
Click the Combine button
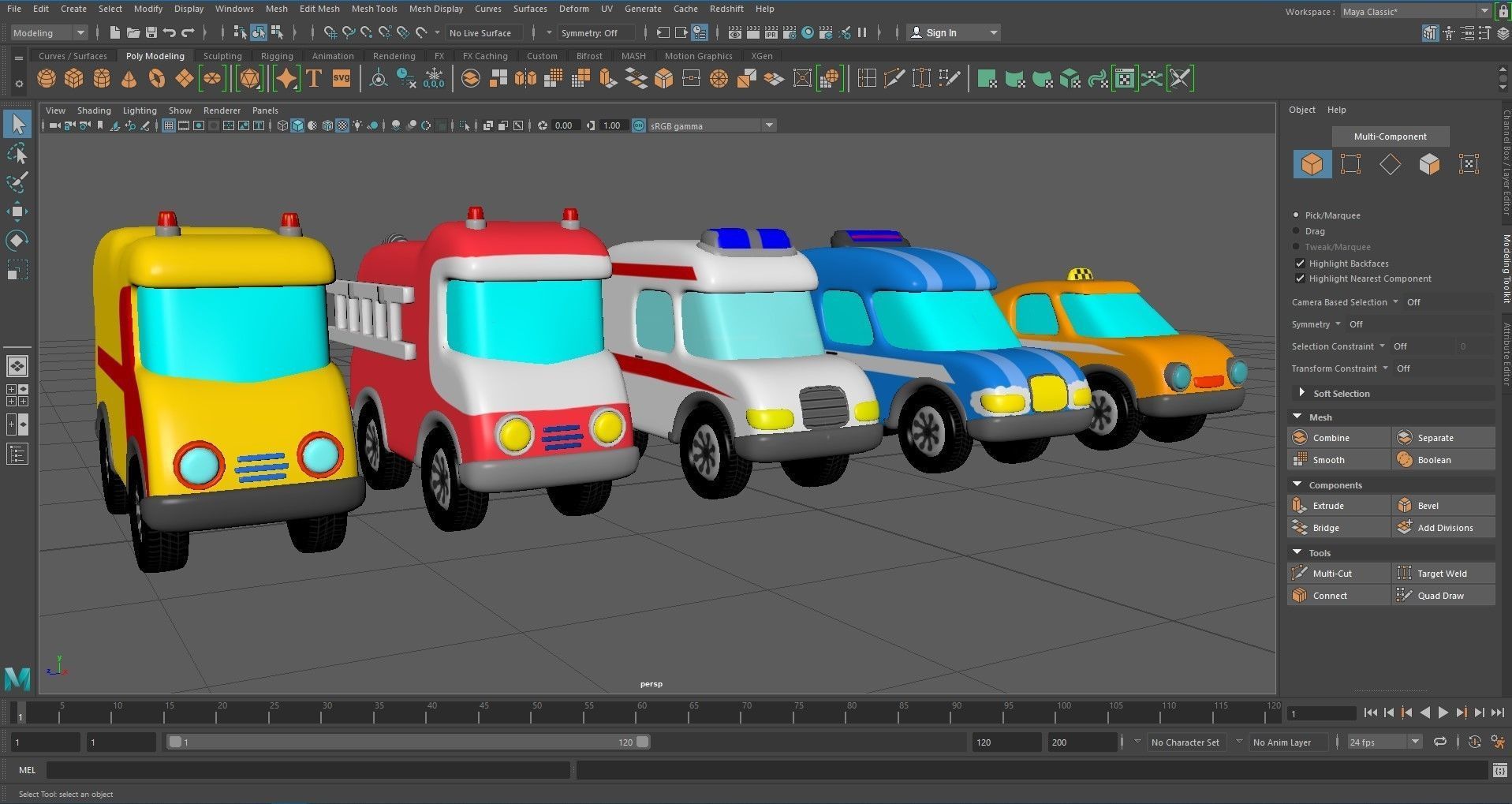[1338, 437]
